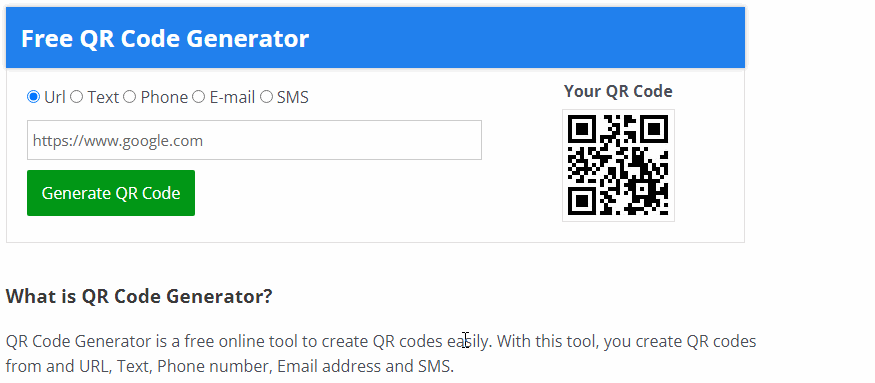Click the green Generate QR Code button
This screenshot has height=383, width=875.
click(x=111, y=193)
